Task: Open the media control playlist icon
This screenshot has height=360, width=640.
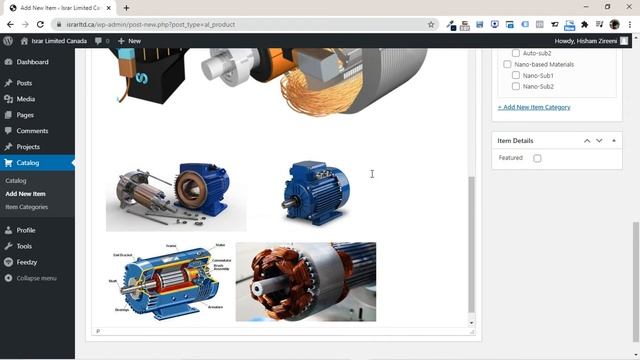Action: [599, 24]
